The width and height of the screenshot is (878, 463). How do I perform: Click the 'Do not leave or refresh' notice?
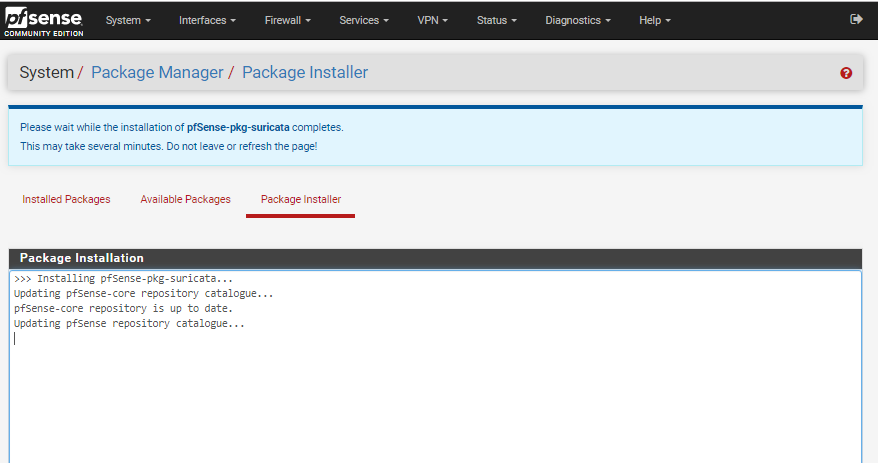(x=242, y=147)
